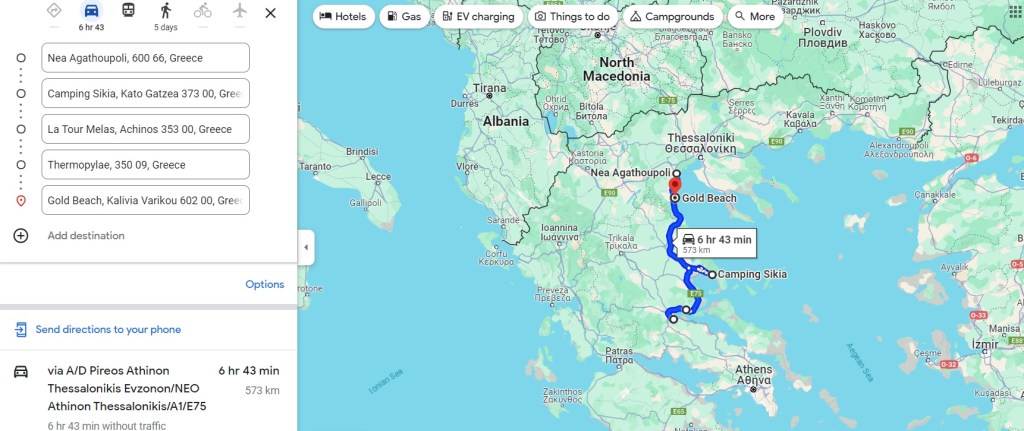Click the Camping Sikia waypoint marker
This screenshot has width=1024, height=431.
(712, 275)
